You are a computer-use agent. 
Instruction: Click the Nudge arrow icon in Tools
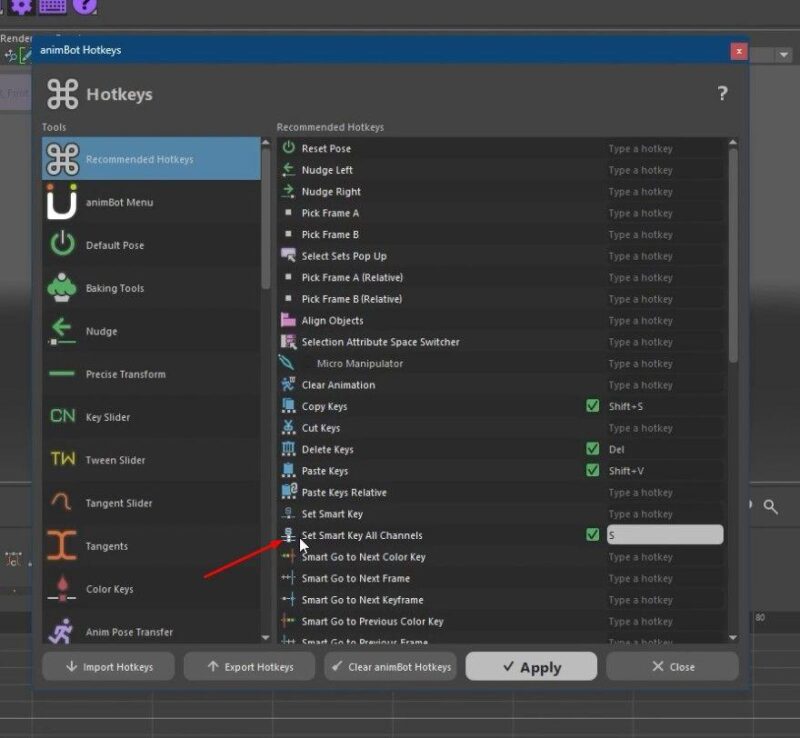click(62, 331)
